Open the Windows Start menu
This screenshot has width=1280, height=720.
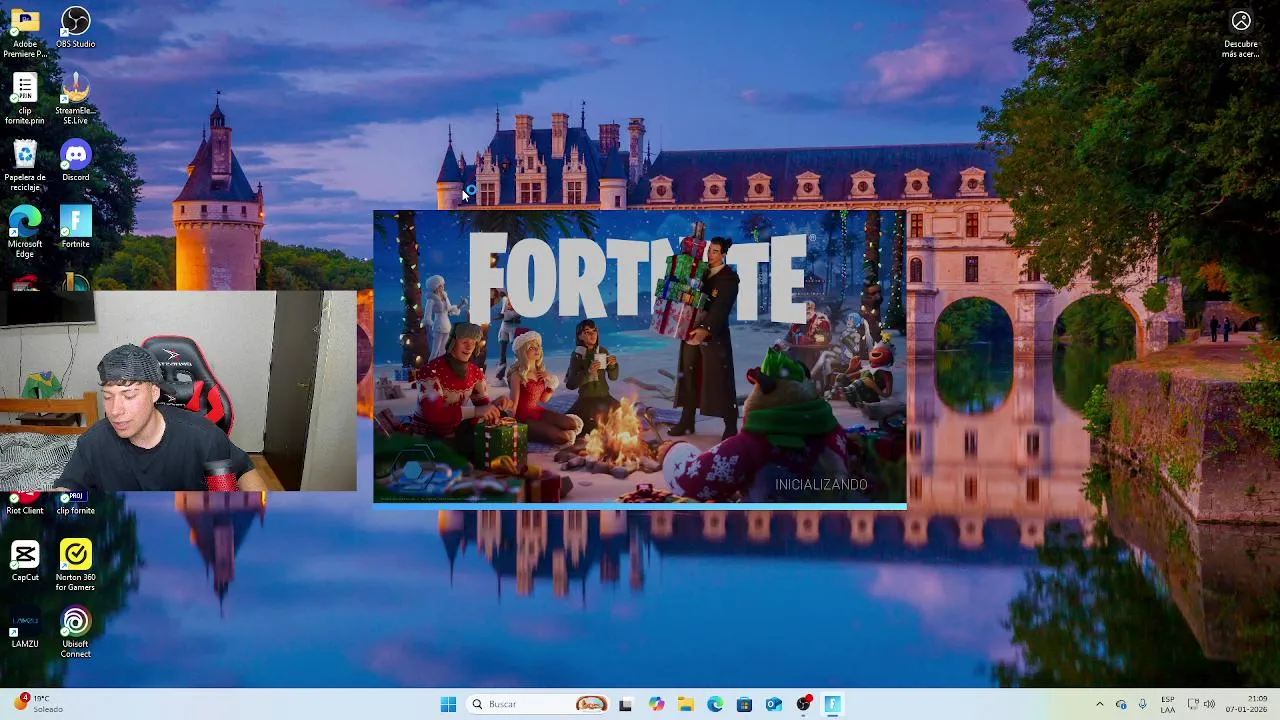pos(448,704)
